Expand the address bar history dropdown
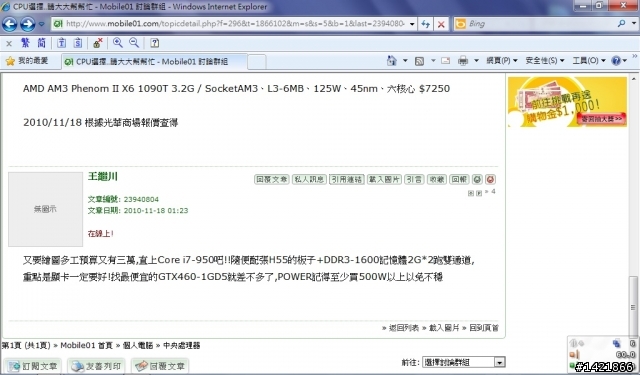 tap(412, 24)
